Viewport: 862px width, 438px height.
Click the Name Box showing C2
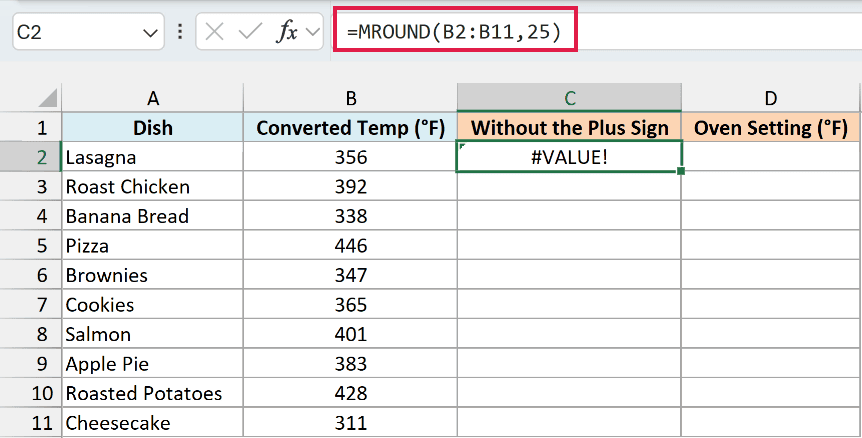pos(88,32)
